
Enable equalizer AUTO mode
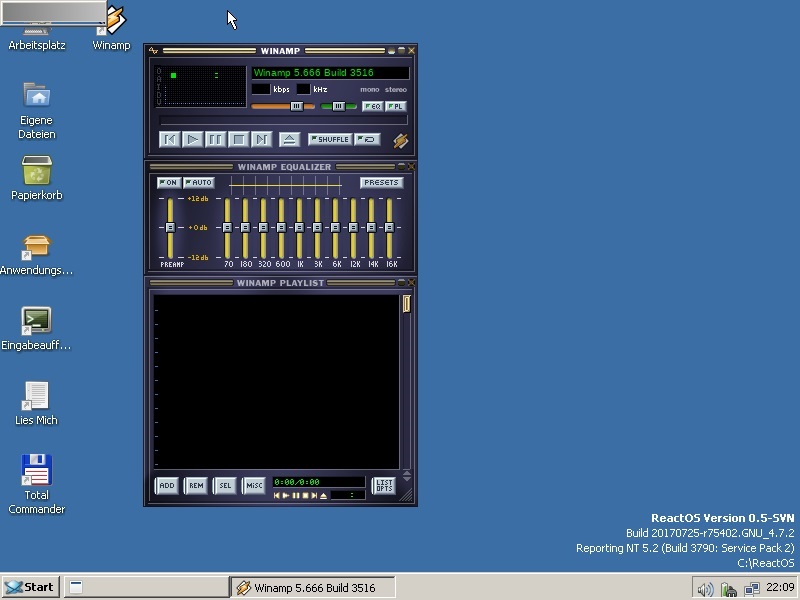[x=199, y=183]
